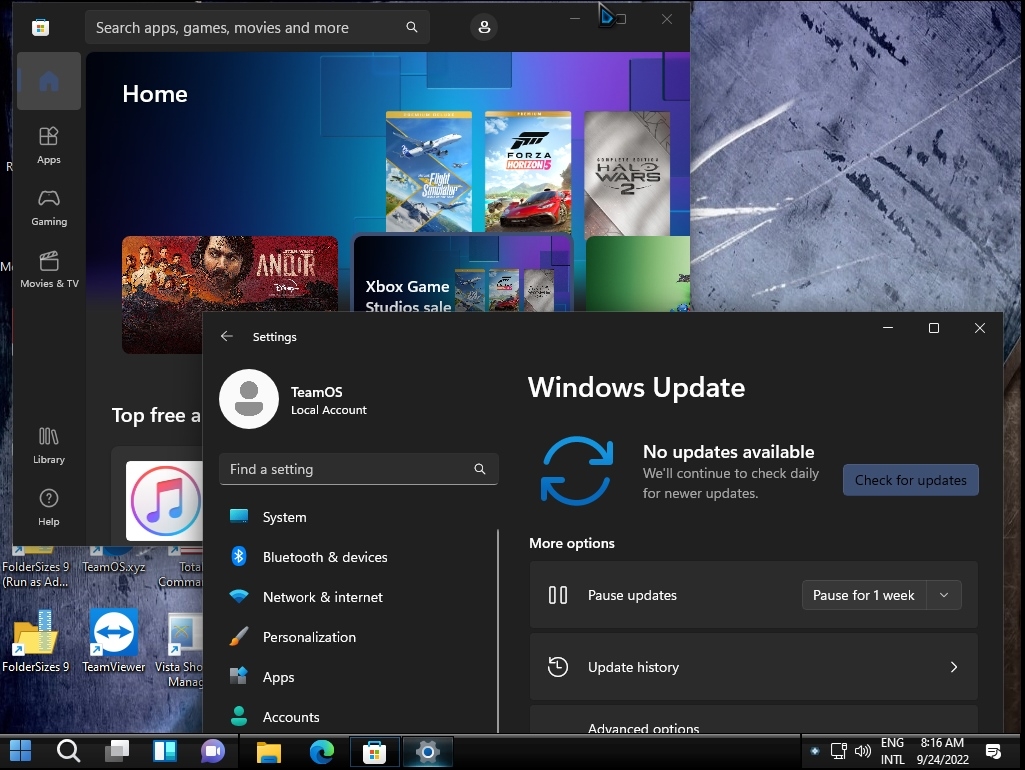Open Network & internet settings

(x=322, y=597)
